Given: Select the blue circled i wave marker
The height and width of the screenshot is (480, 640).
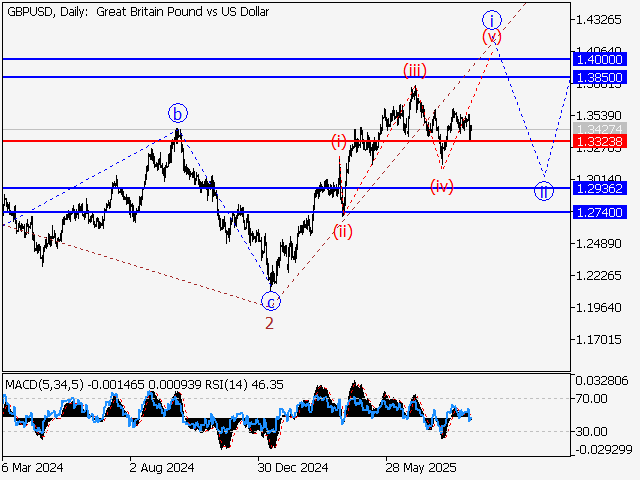Looking at the screenshot, I should tap(491, 19).
